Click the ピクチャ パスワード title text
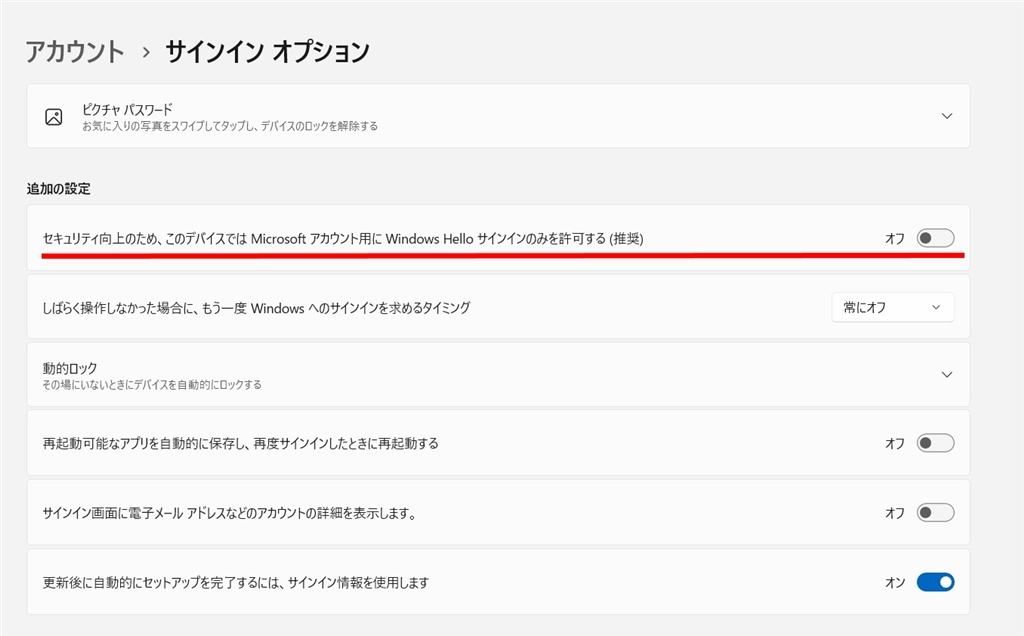1024x636 pixels. coord(128,108)
